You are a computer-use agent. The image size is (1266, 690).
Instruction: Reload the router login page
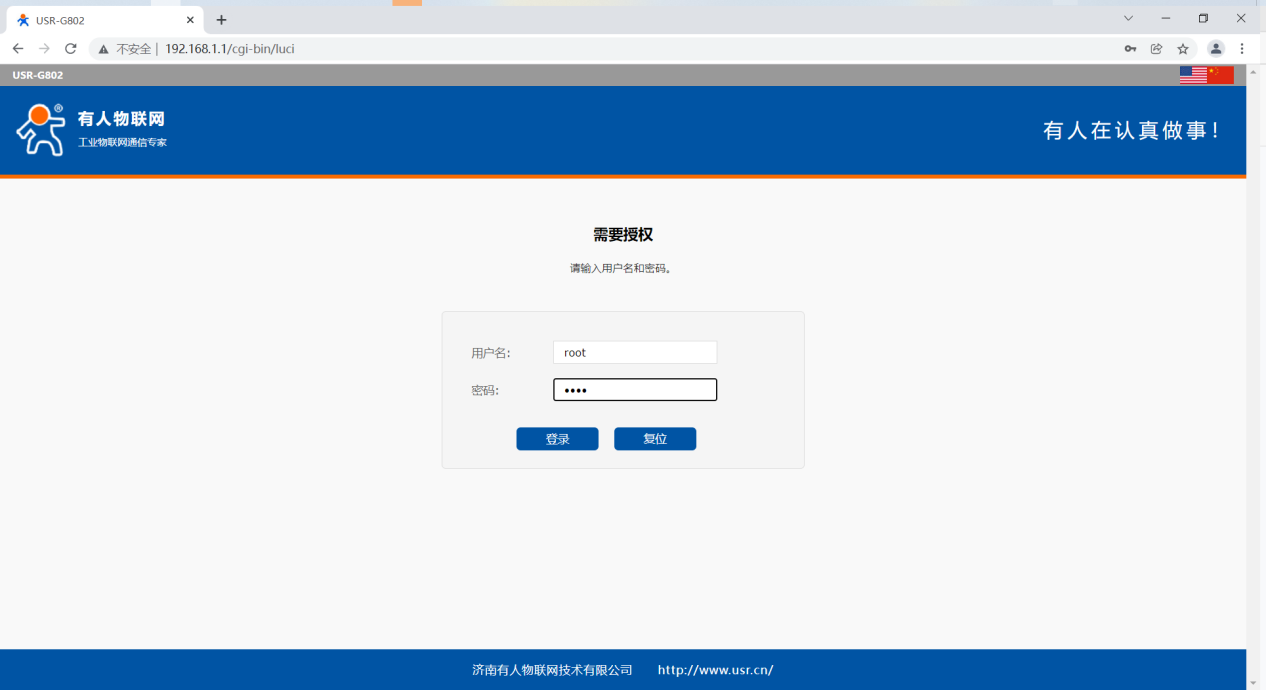[71, 49]
